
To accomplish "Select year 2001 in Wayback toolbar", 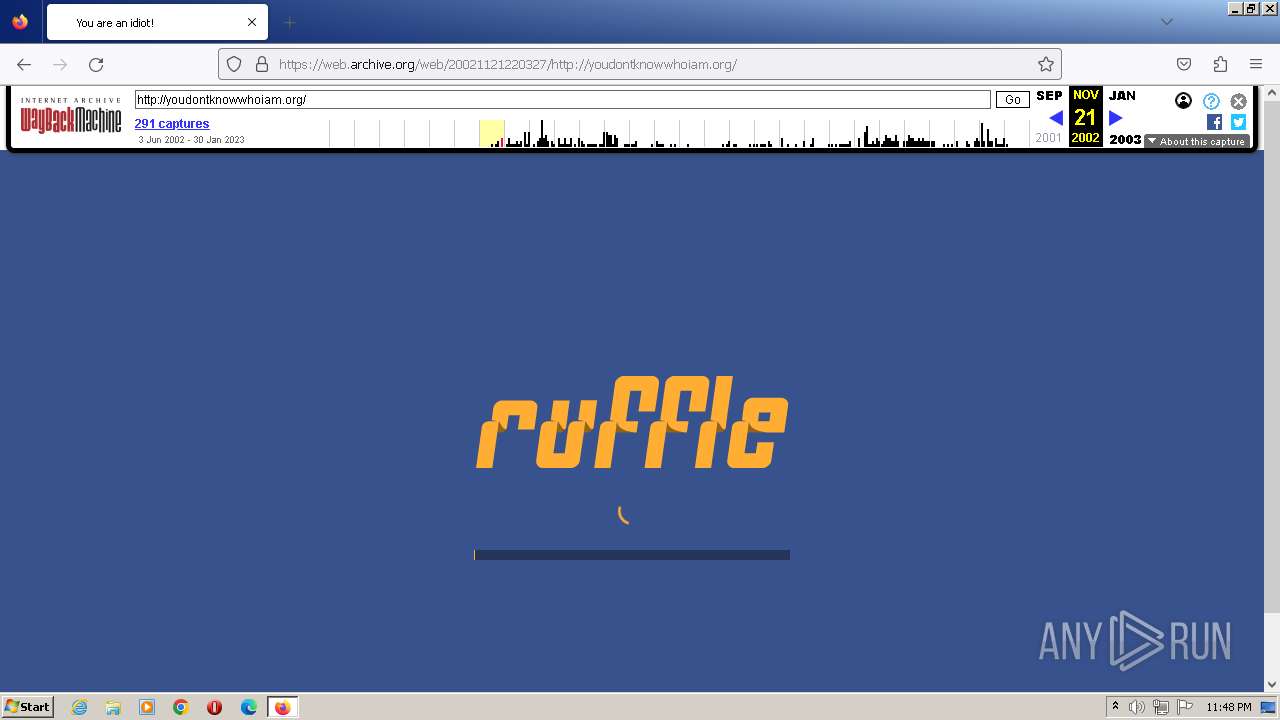I will click(x=1049, y=138).
